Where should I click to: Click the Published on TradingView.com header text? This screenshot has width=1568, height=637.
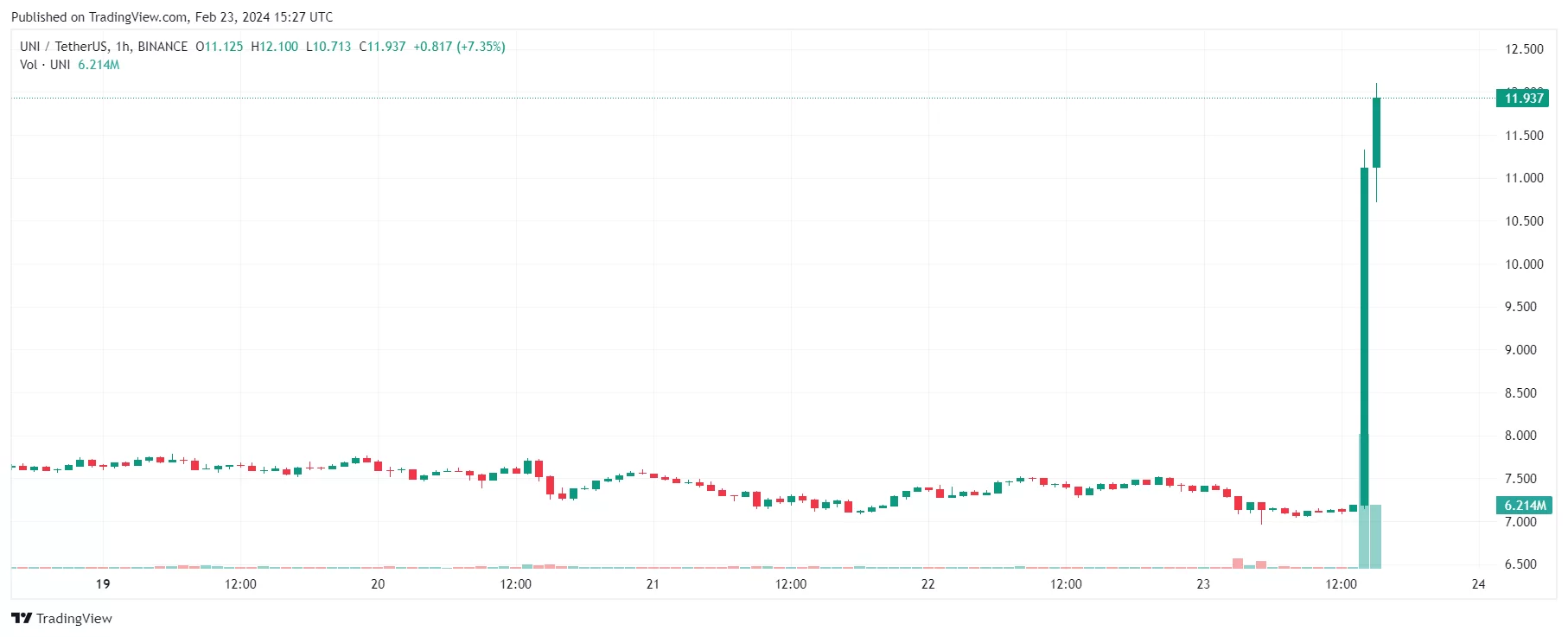172,16
